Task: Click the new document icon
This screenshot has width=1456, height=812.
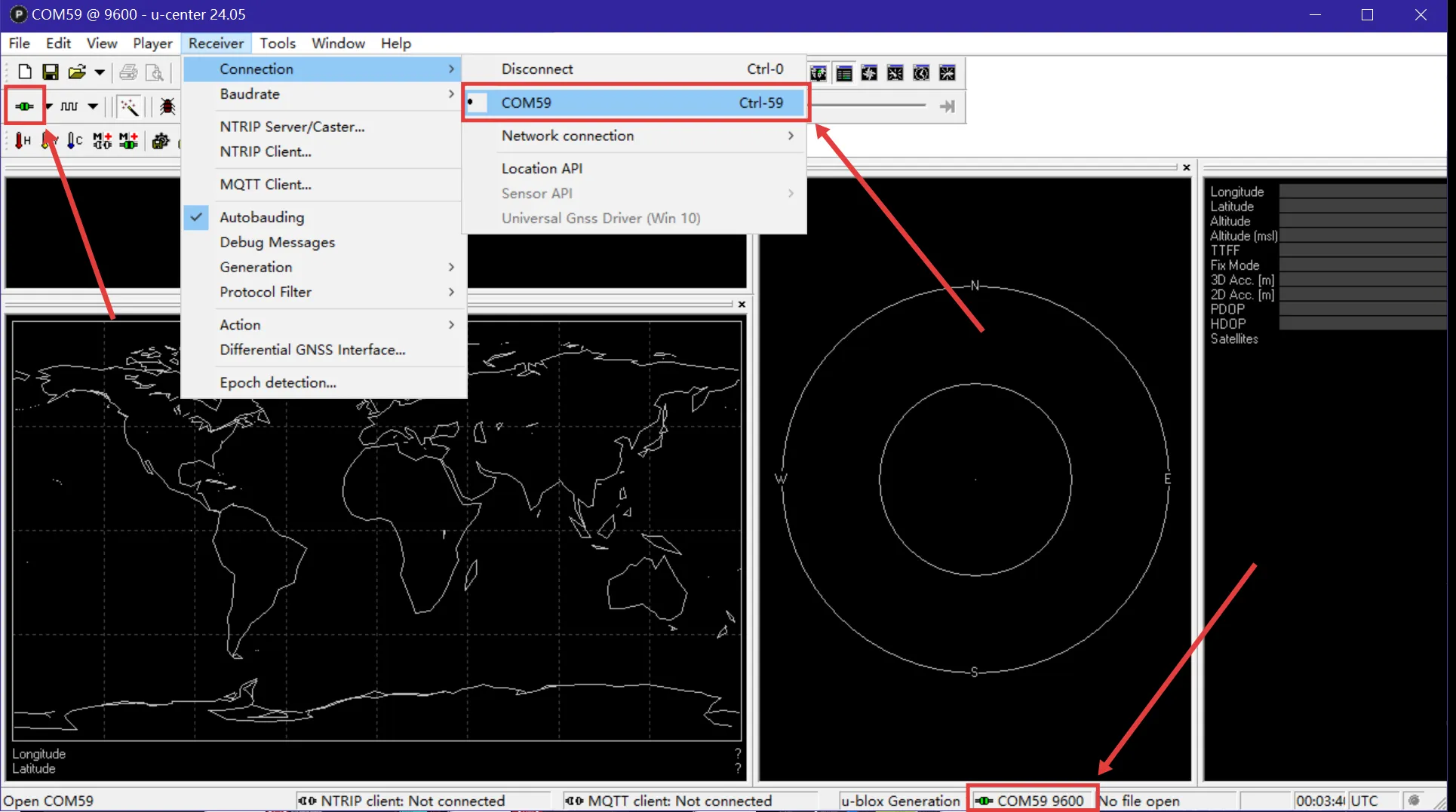Action: [25, 72]
